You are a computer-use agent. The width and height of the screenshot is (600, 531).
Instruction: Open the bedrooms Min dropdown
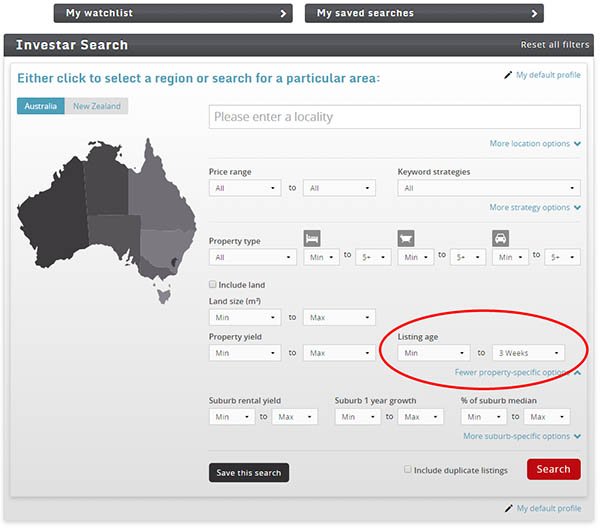pos(321,257)
